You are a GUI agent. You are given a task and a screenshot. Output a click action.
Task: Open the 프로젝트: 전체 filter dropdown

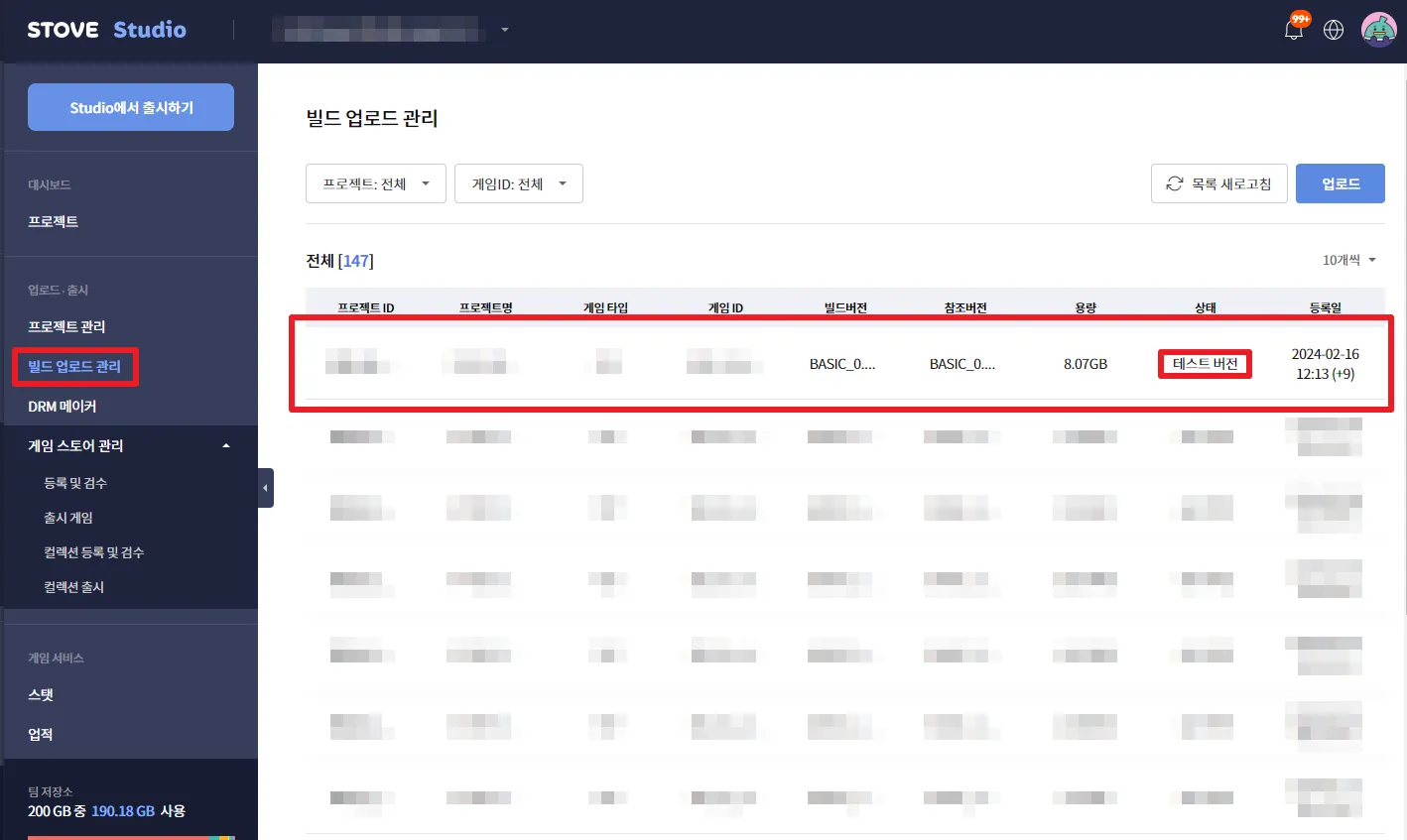tap(376, 183)
